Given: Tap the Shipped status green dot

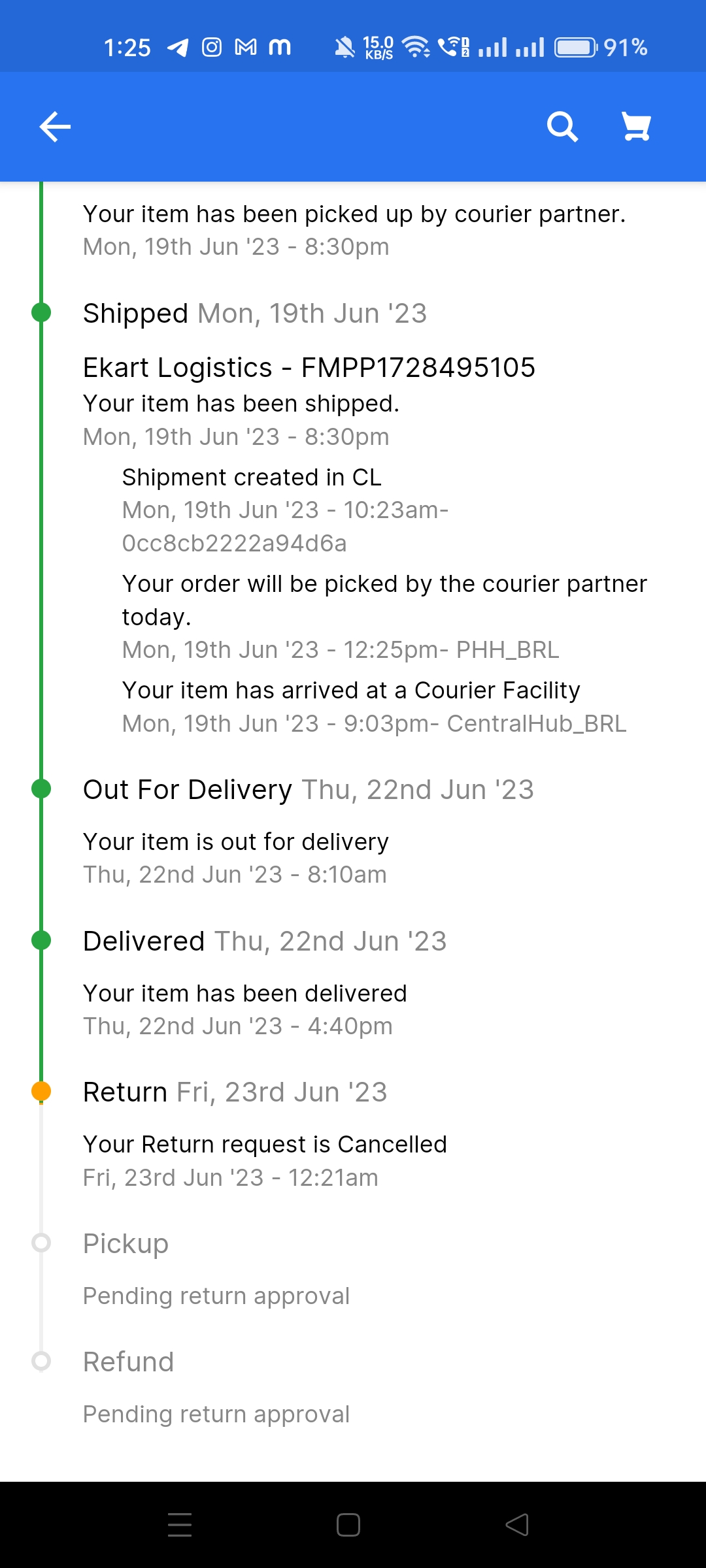Looking at the screenshot, I should (41, 313).
